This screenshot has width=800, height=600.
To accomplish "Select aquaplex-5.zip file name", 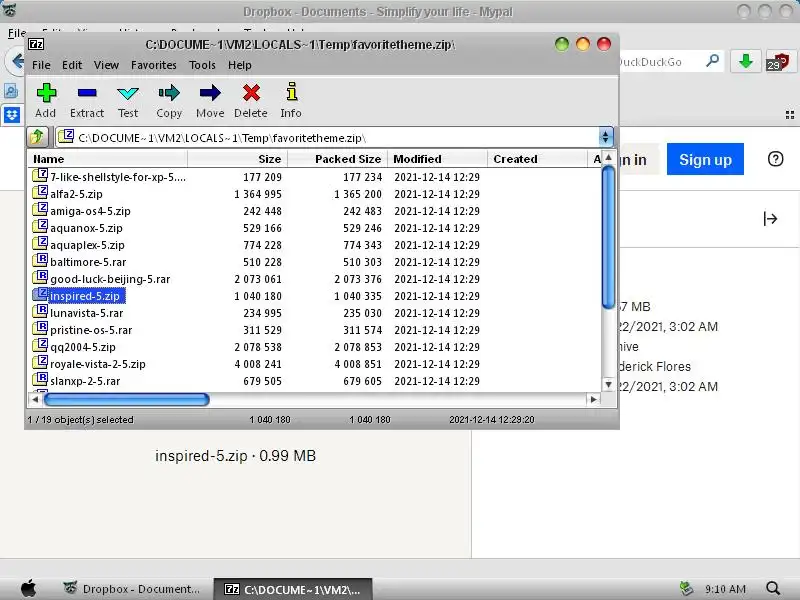I will (87, 245).
